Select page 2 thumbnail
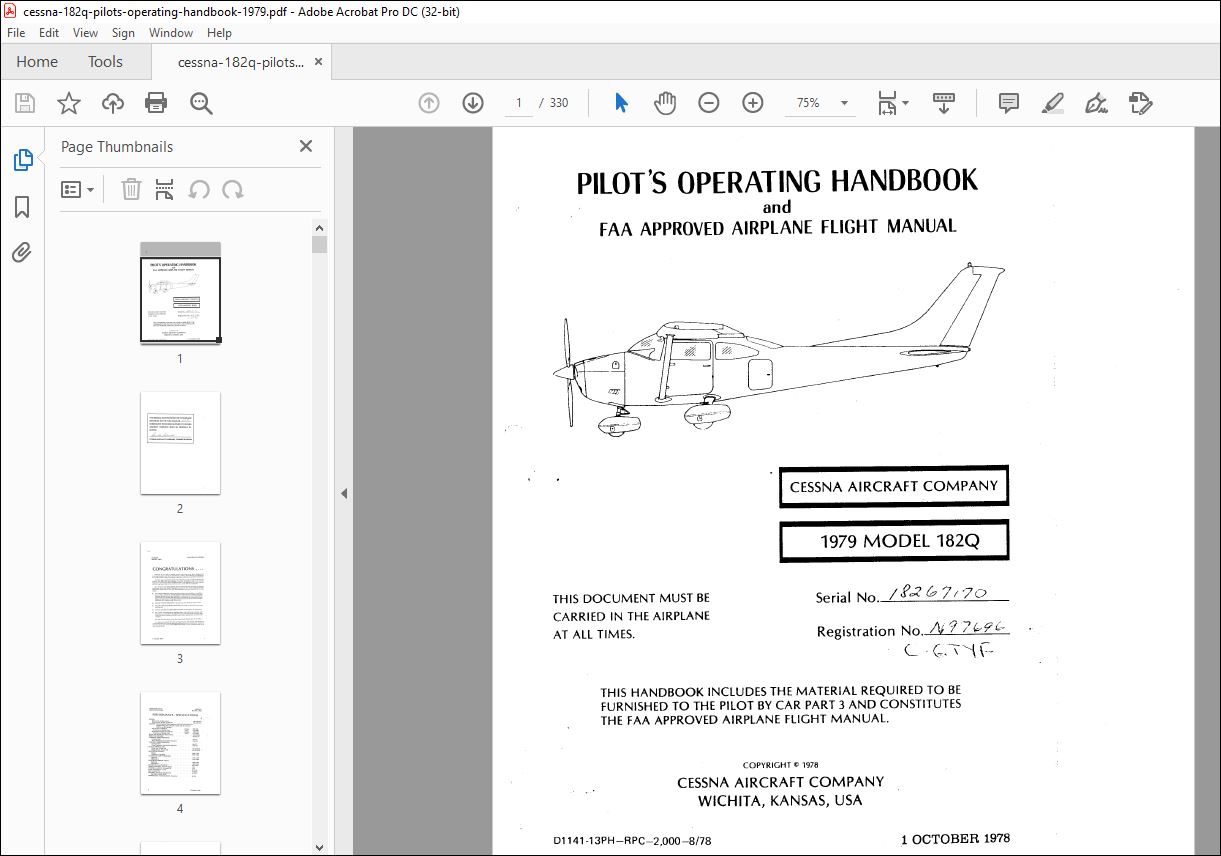 180,443
